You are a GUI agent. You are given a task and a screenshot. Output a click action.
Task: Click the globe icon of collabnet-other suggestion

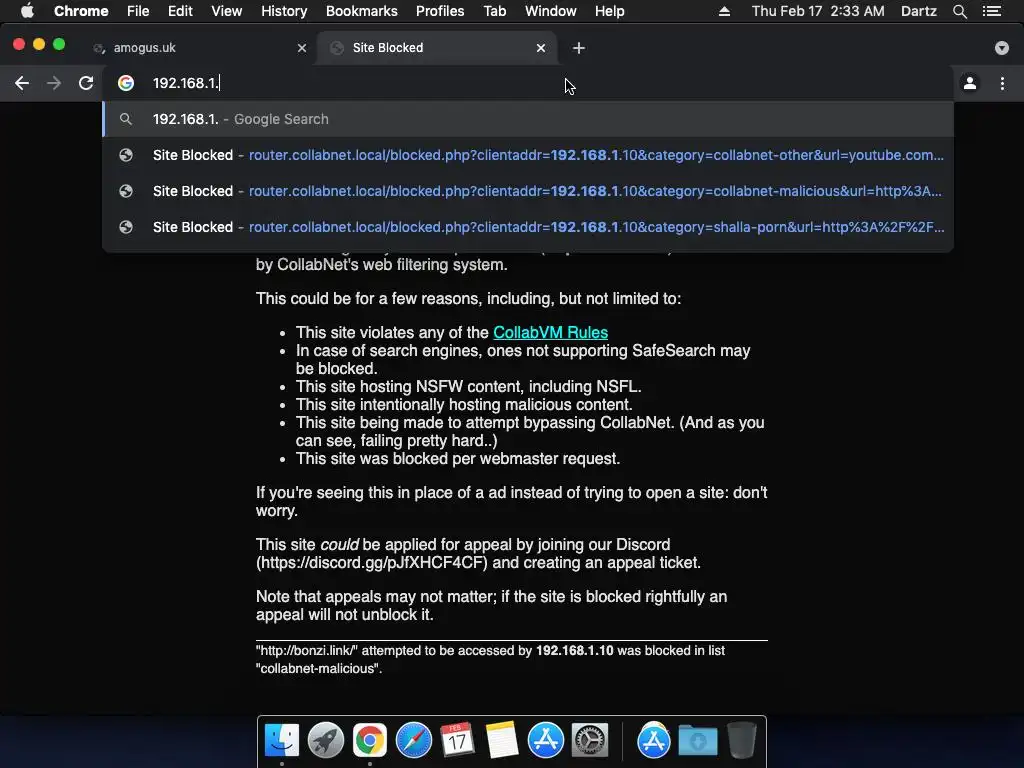pyautogui.click(x=126, y=155)
